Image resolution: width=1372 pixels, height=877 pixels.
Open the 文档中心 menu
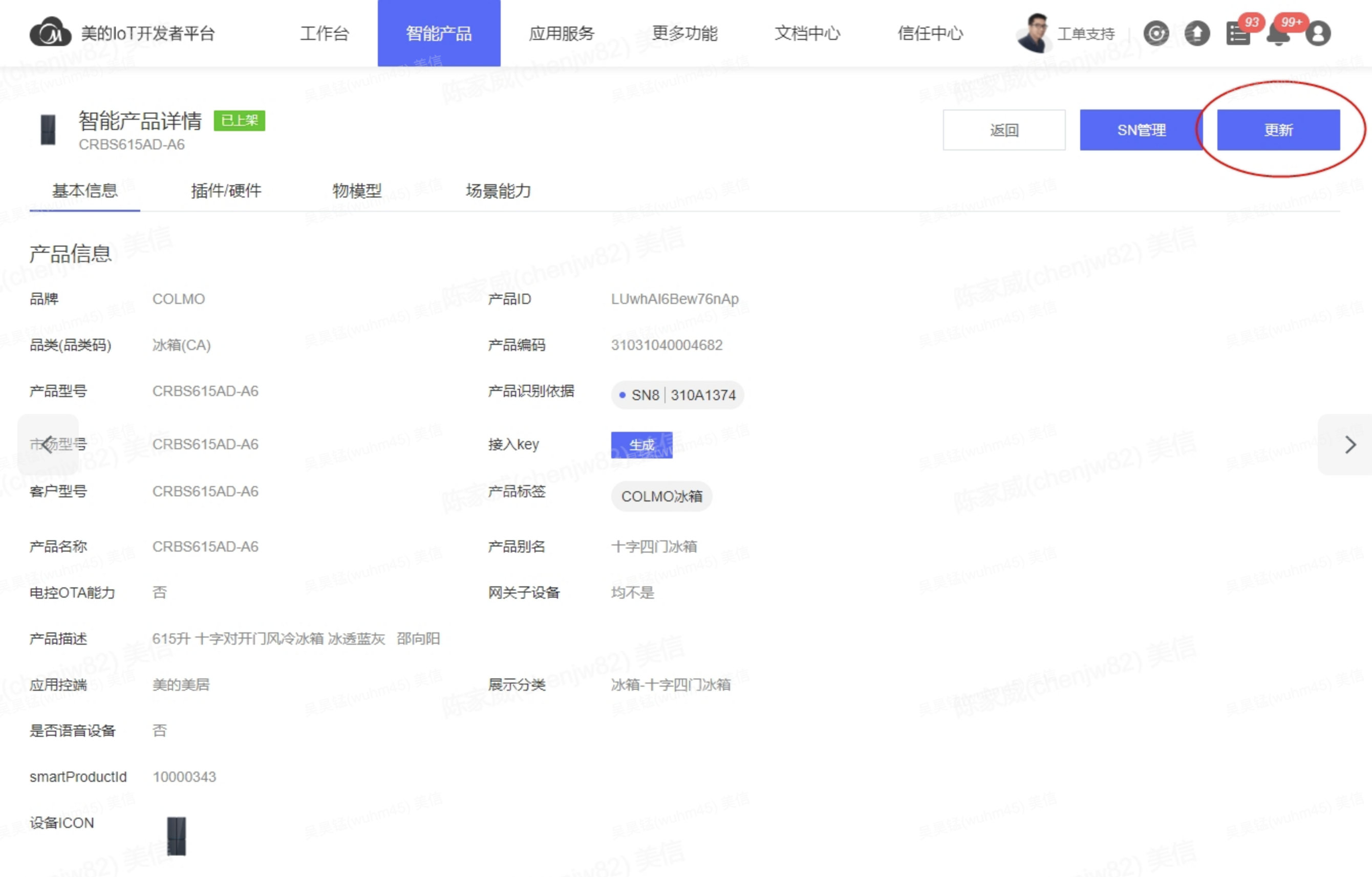[807, 33]
